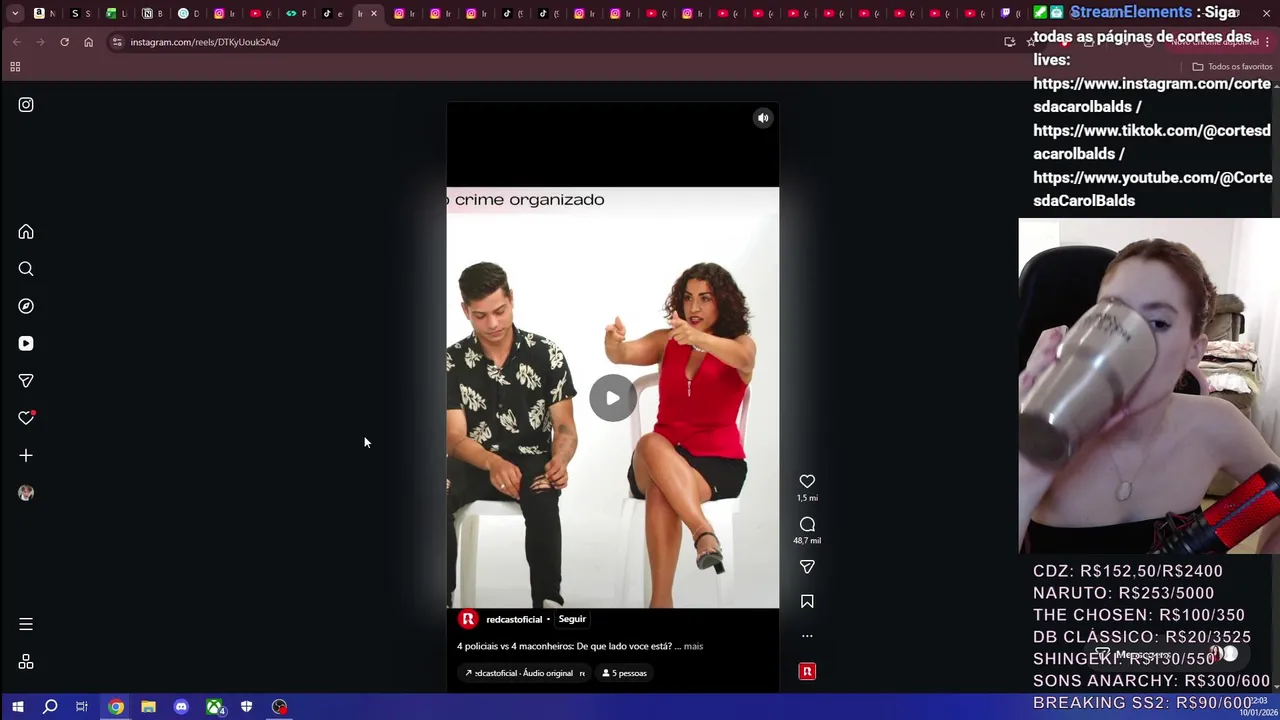Open redcastoficial username link
The height and width of the screenshot is (720, 1280).
[x=514, y=619]
